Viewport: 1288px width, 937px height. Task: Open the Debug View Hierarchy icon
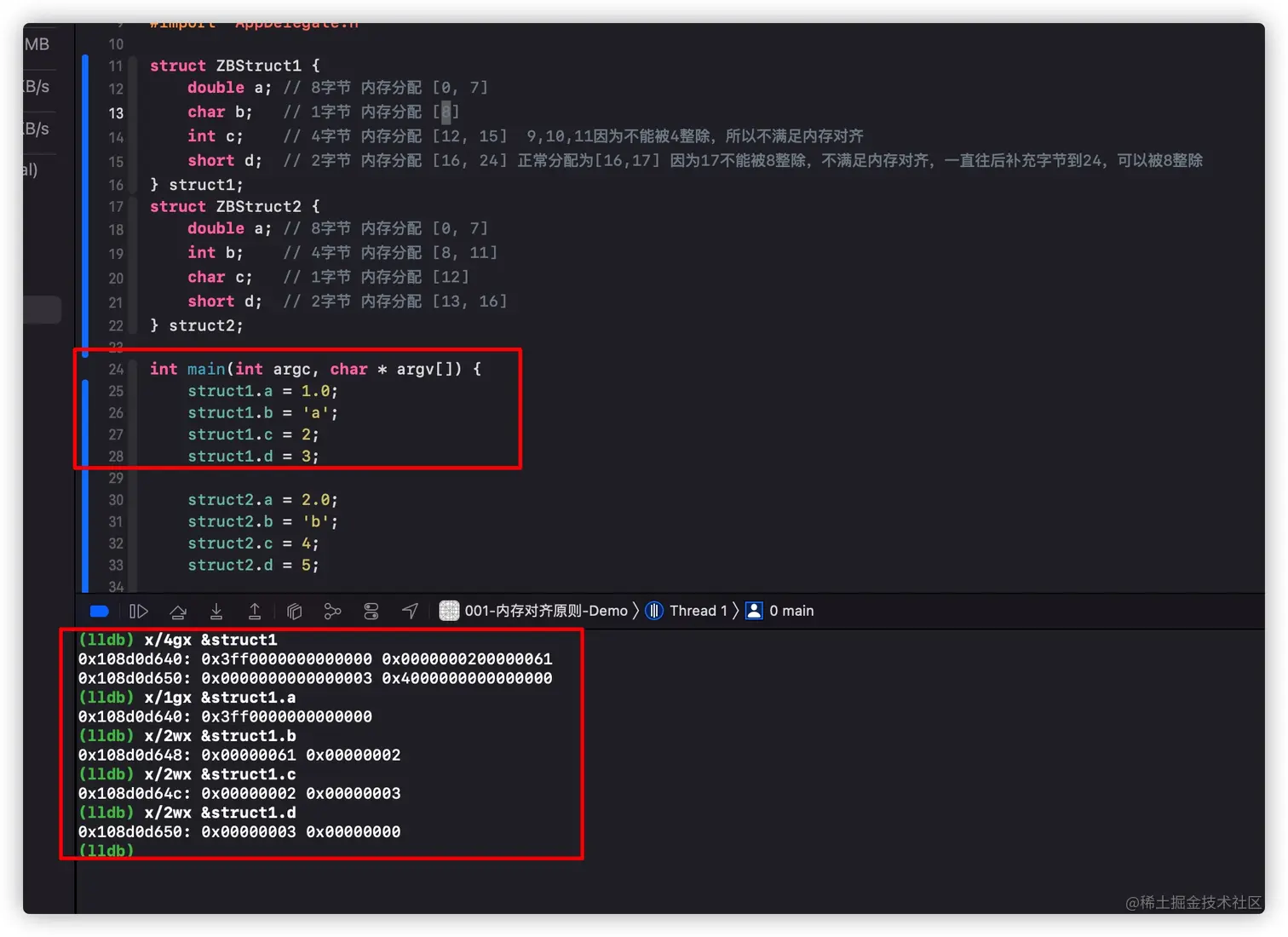click(294, 611)
